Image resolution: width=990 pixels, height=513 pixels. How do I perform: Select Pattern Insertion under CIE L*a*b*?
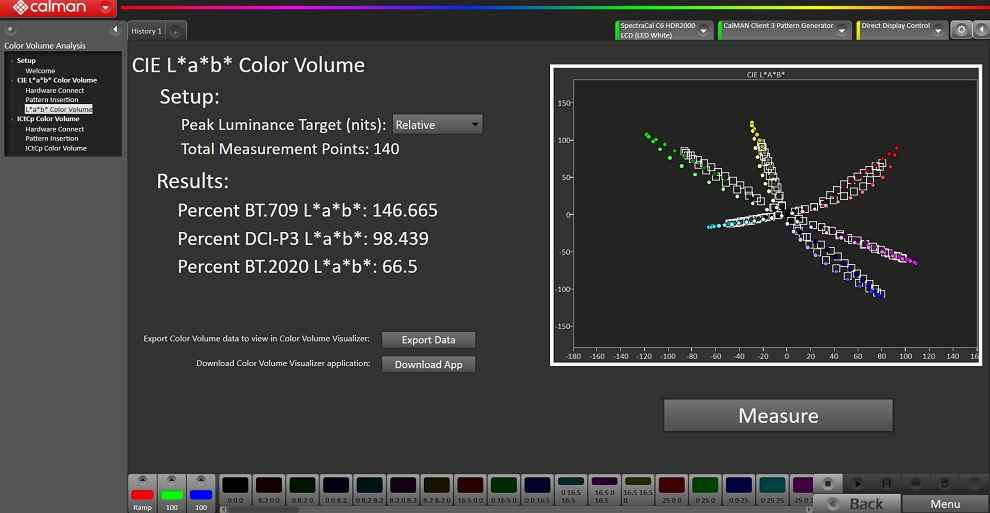52,100
